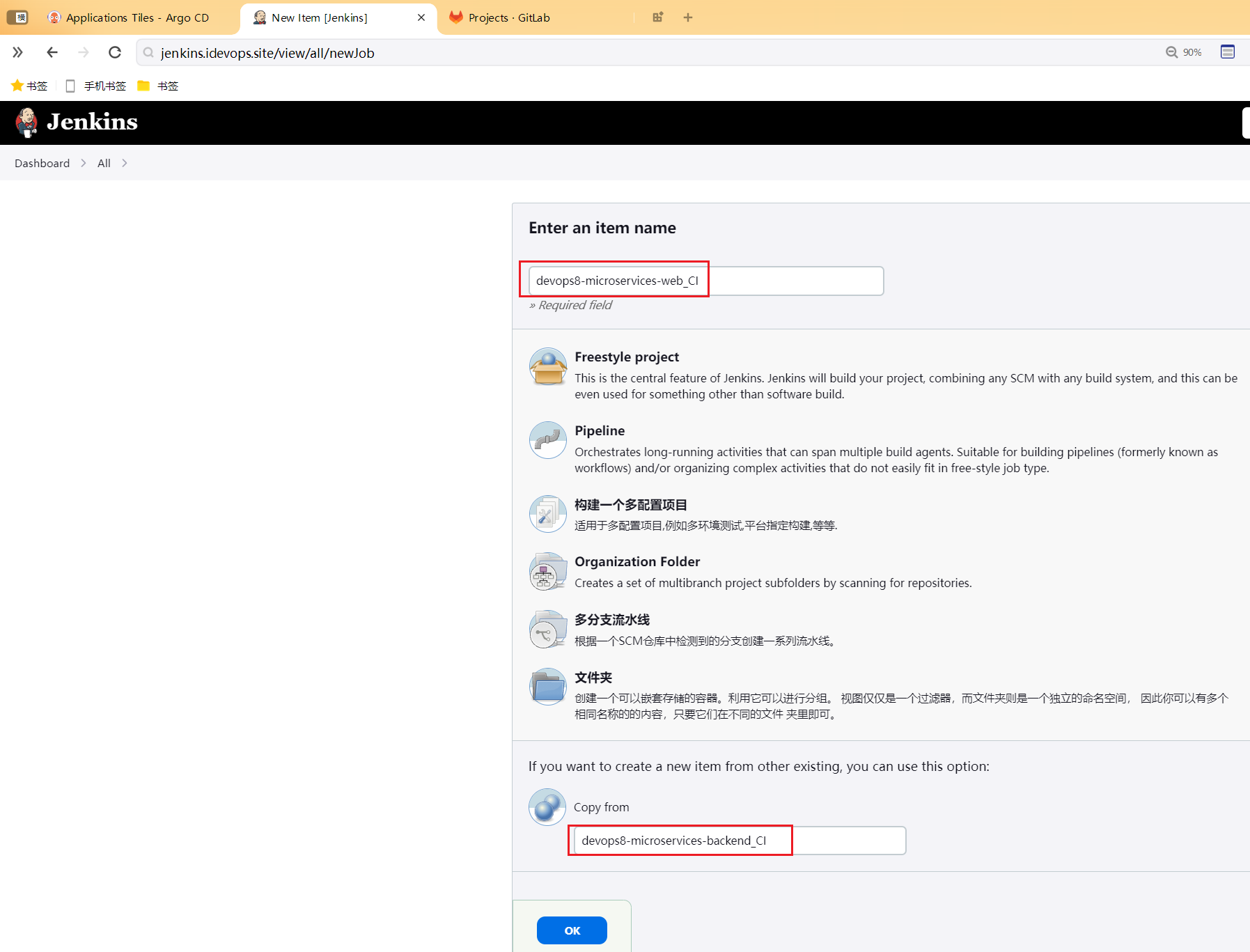Click the 'Required field' hint text
This screenshot has width=1250, height=952.
(575, 305)
